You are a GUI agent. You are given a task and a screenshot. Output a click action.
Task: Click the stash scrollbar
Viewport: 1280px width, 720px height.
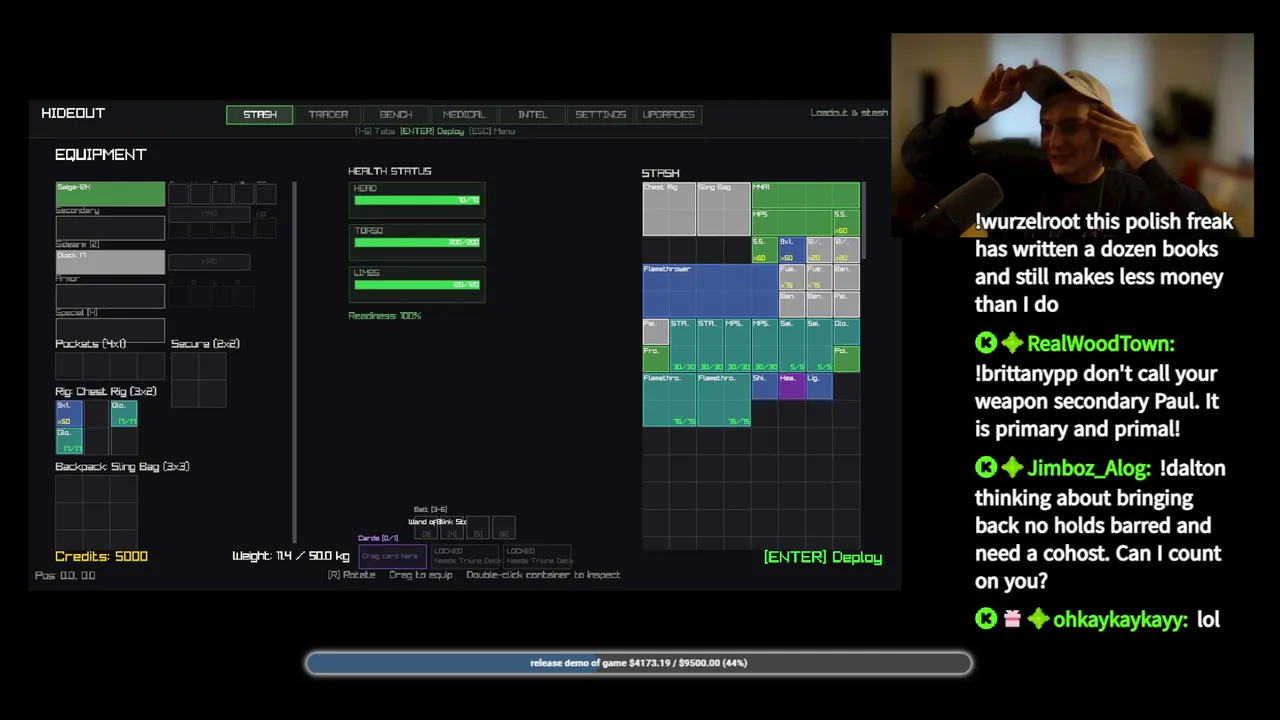pyautogui.click(x=864, y=218)
